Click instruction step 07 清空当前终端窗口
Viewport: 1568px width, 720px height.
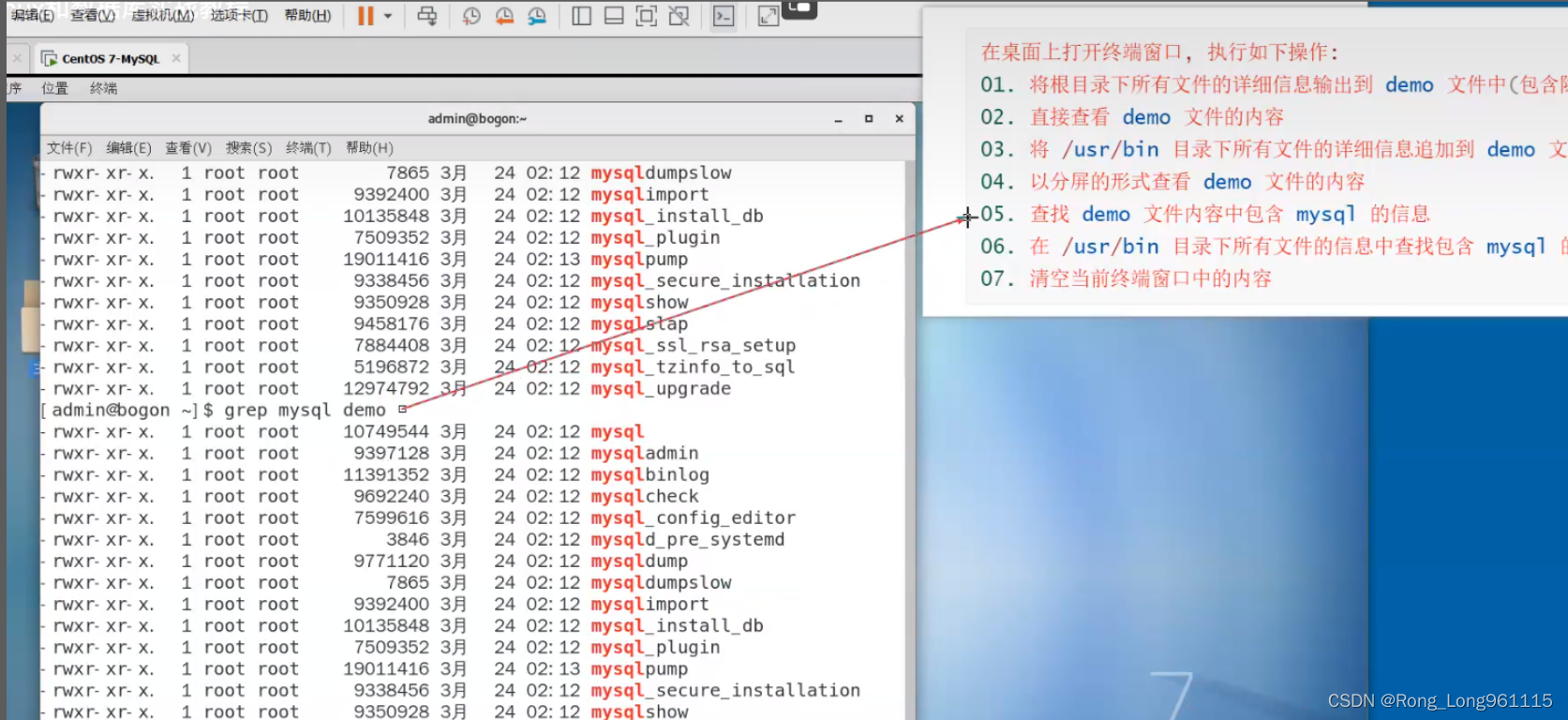(x=1126, y=278)
